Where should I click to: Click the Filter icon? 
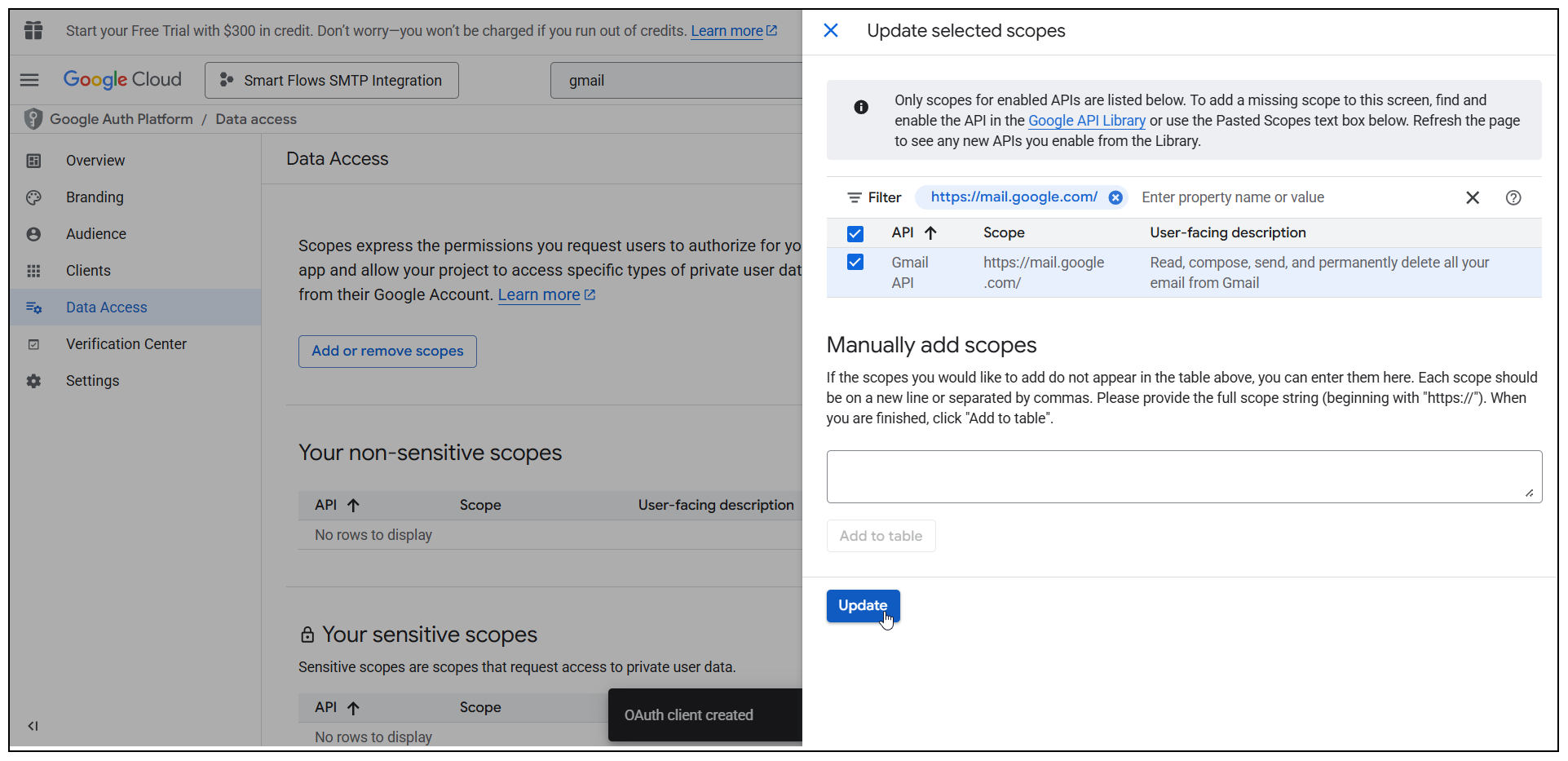855,197
